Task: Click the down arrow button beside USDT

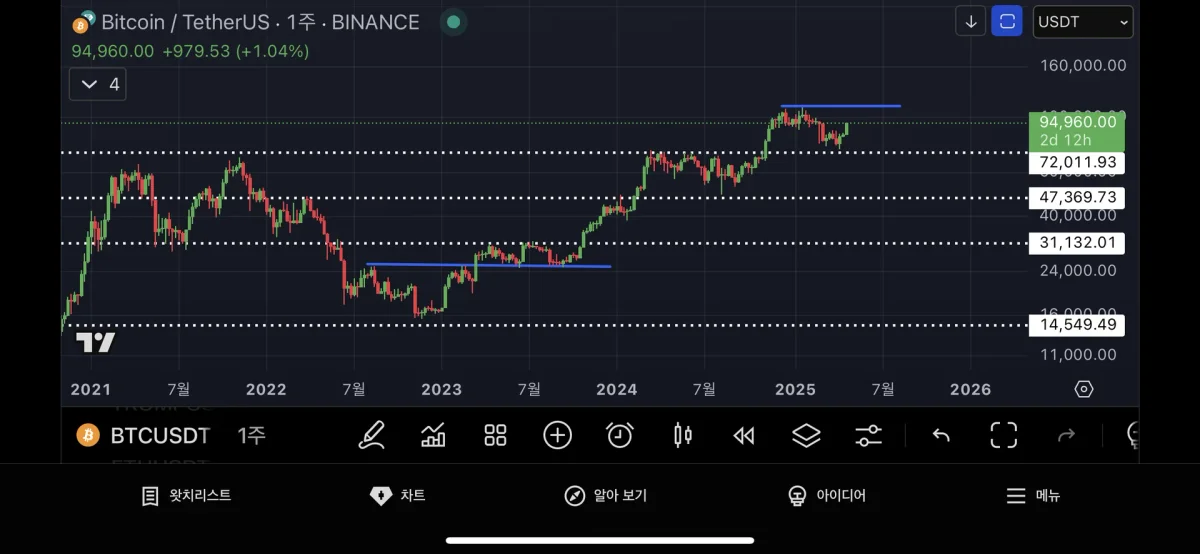Action: point(971,21)
